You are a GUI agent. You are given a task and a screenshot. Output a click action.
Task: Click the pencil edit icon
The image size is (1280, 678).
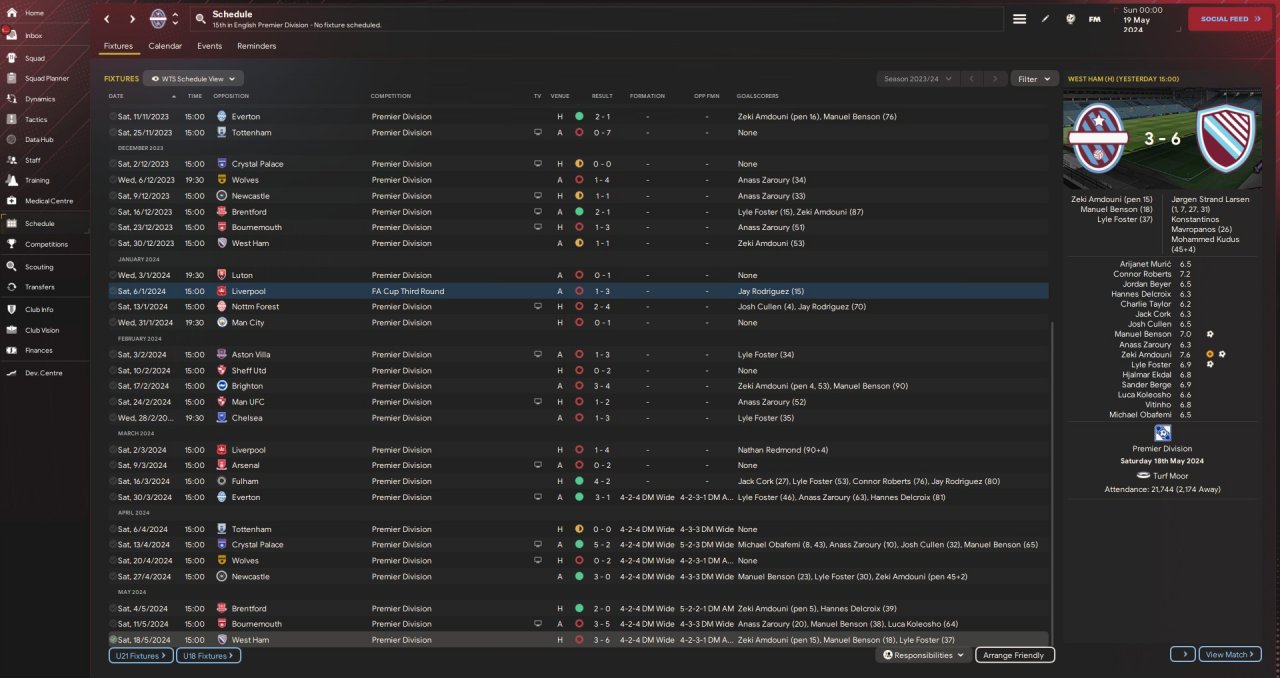(1046, 19)
